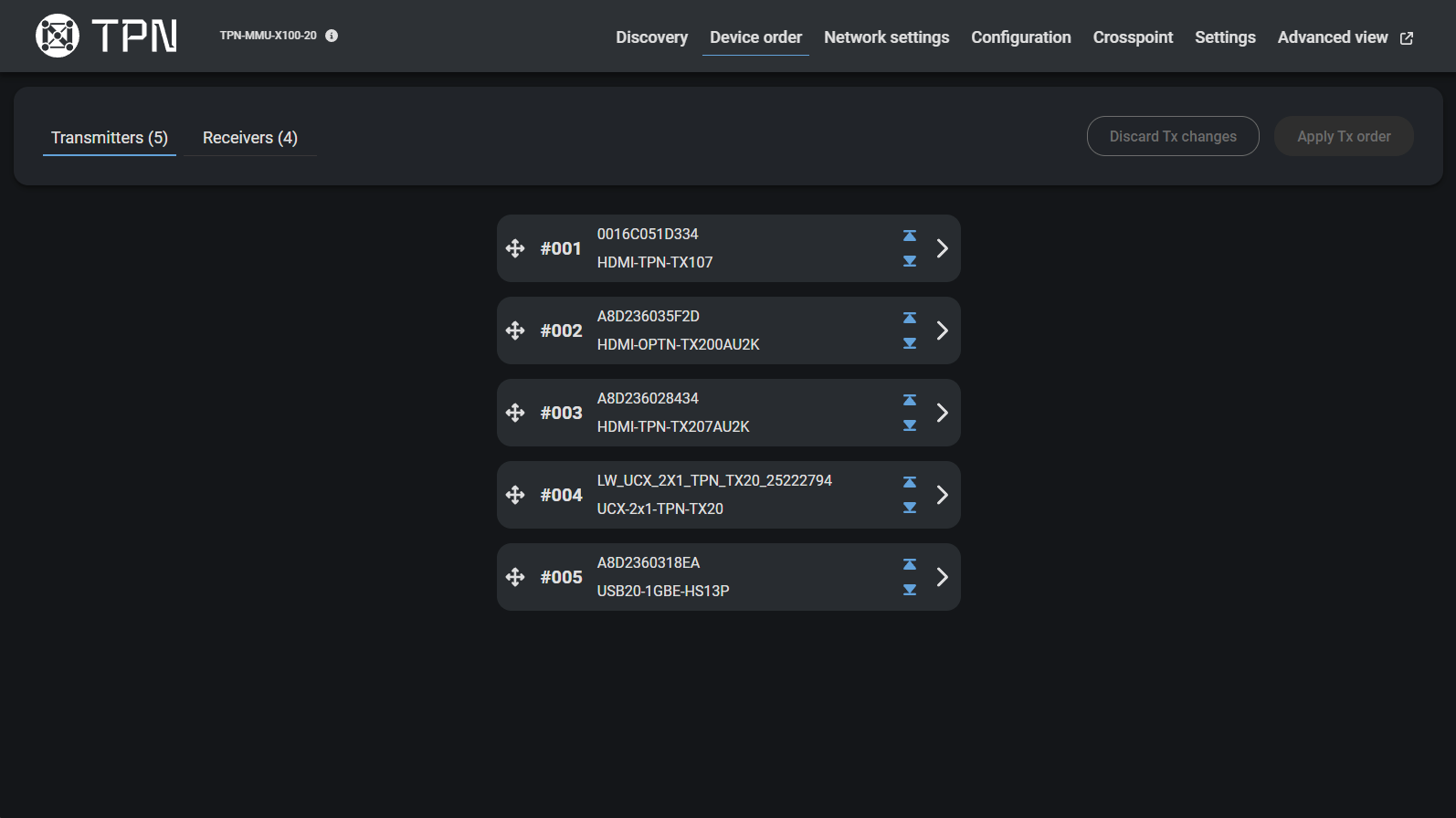Move HDMI-TPN-TX107 to the bottom
Viewport: 1456px width, 818px height.
[x=910, y=261]
